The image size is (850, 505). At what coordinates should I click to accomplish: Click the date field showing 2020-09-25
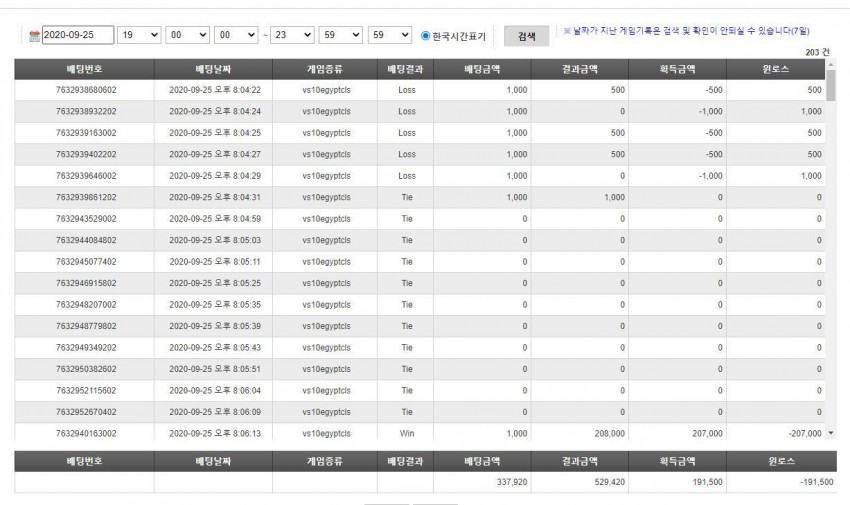[78, 35]
